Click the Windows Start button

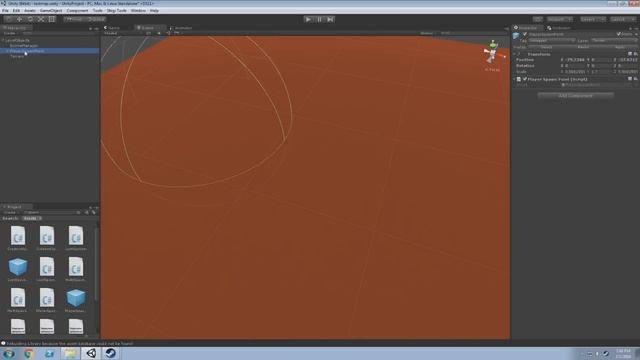tap(9, 353)
